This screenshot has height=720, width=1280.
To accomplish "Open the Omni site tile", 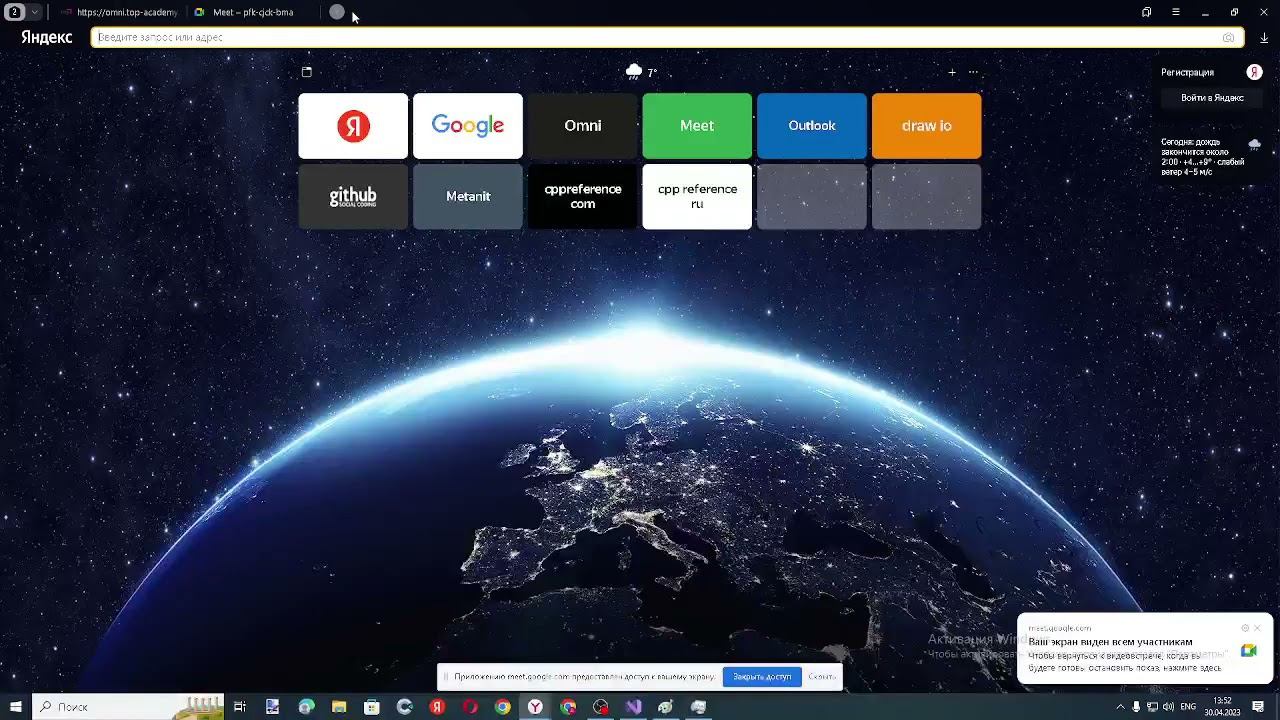I will tap(582, 126).
